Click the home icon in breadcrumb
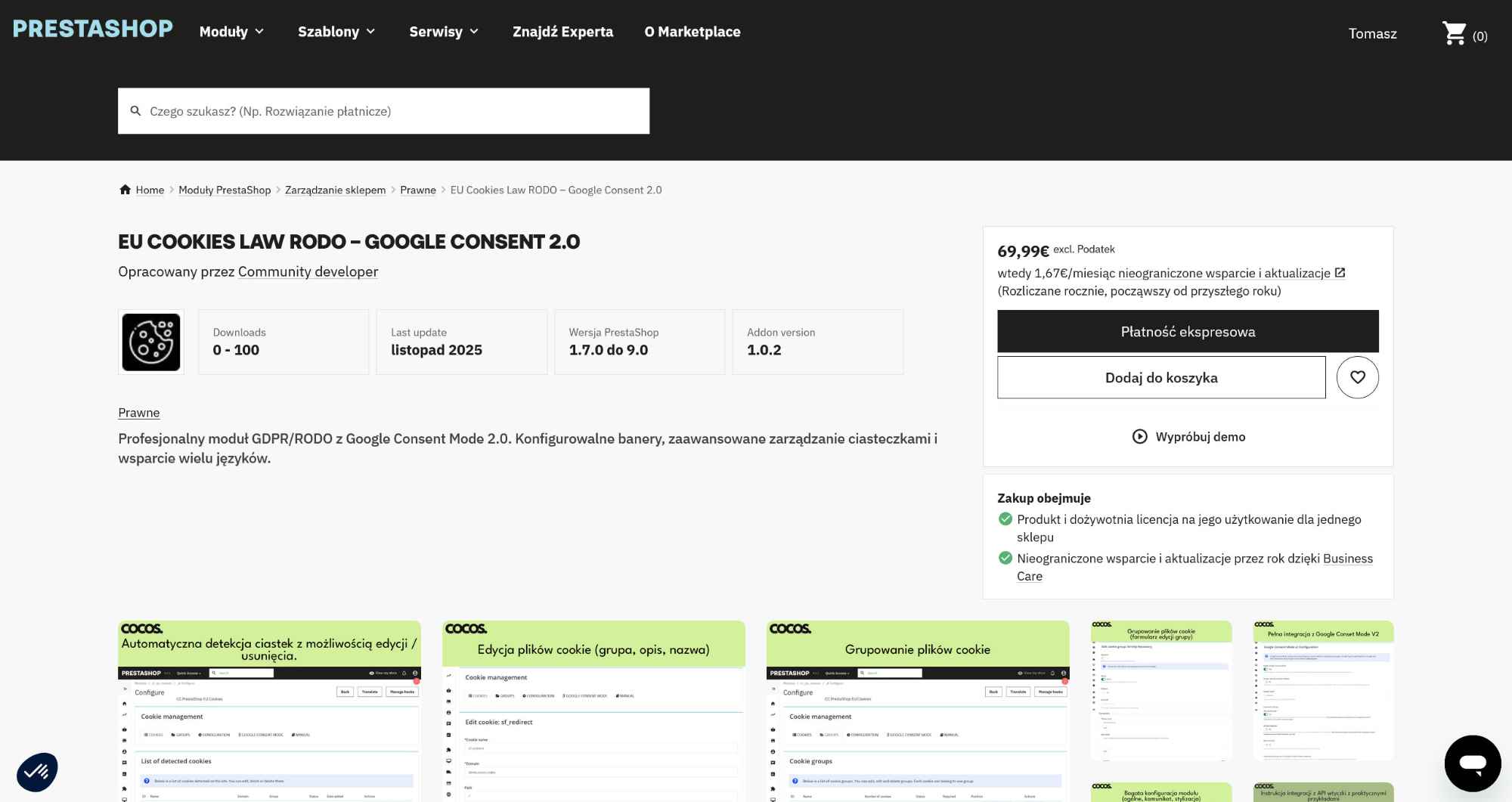 [x=125, y=190]
